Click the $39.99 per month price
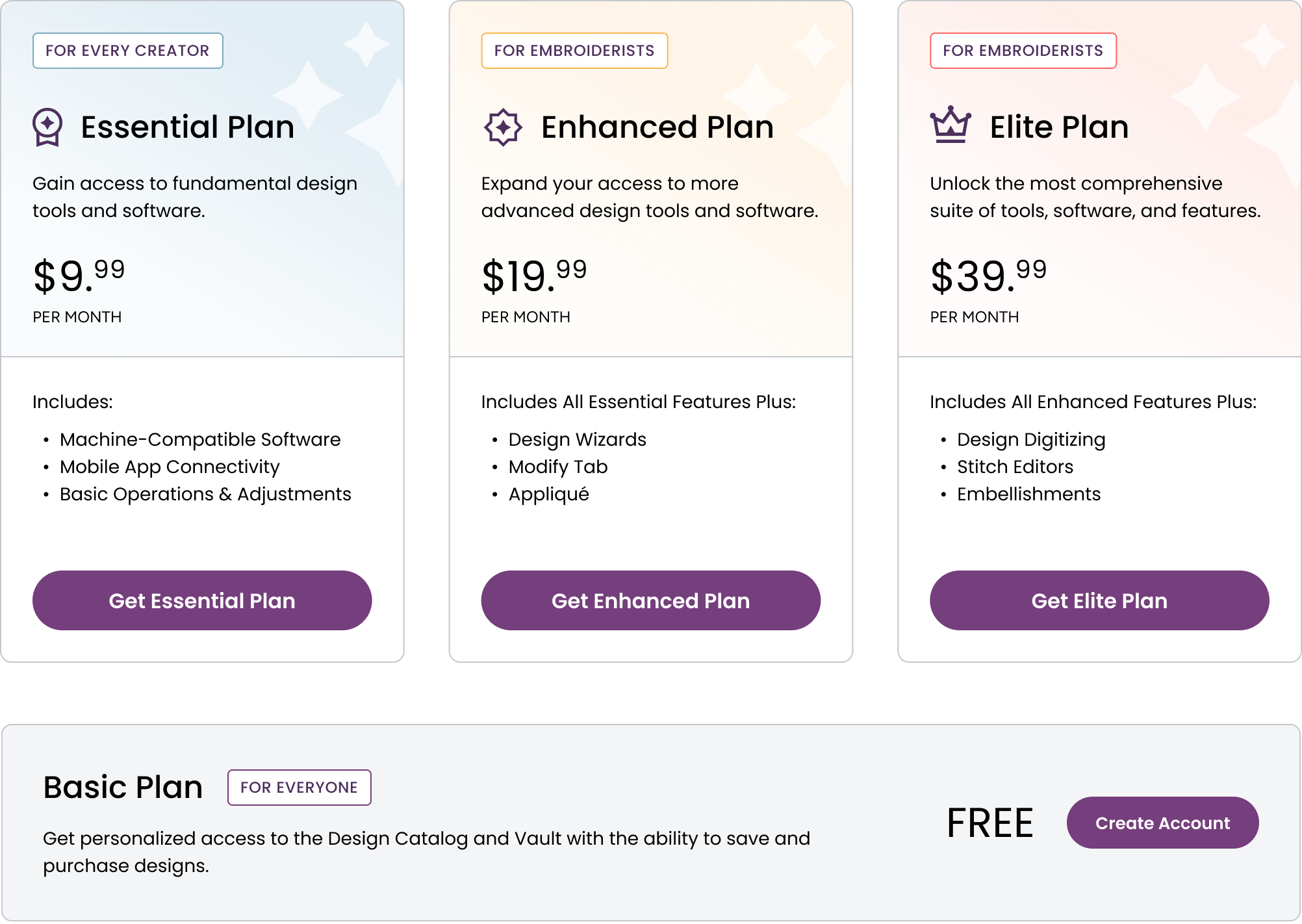 [988, 276]
